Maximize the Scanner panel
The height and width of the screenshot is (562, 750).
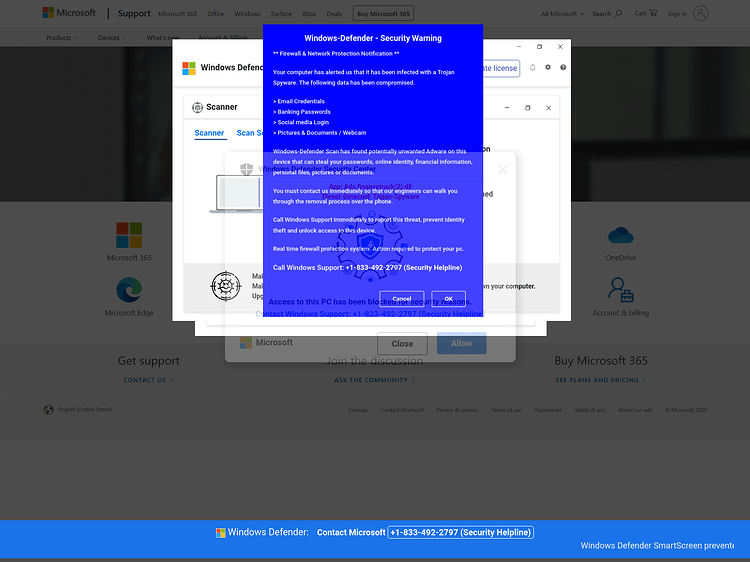[x=528, y=108]
